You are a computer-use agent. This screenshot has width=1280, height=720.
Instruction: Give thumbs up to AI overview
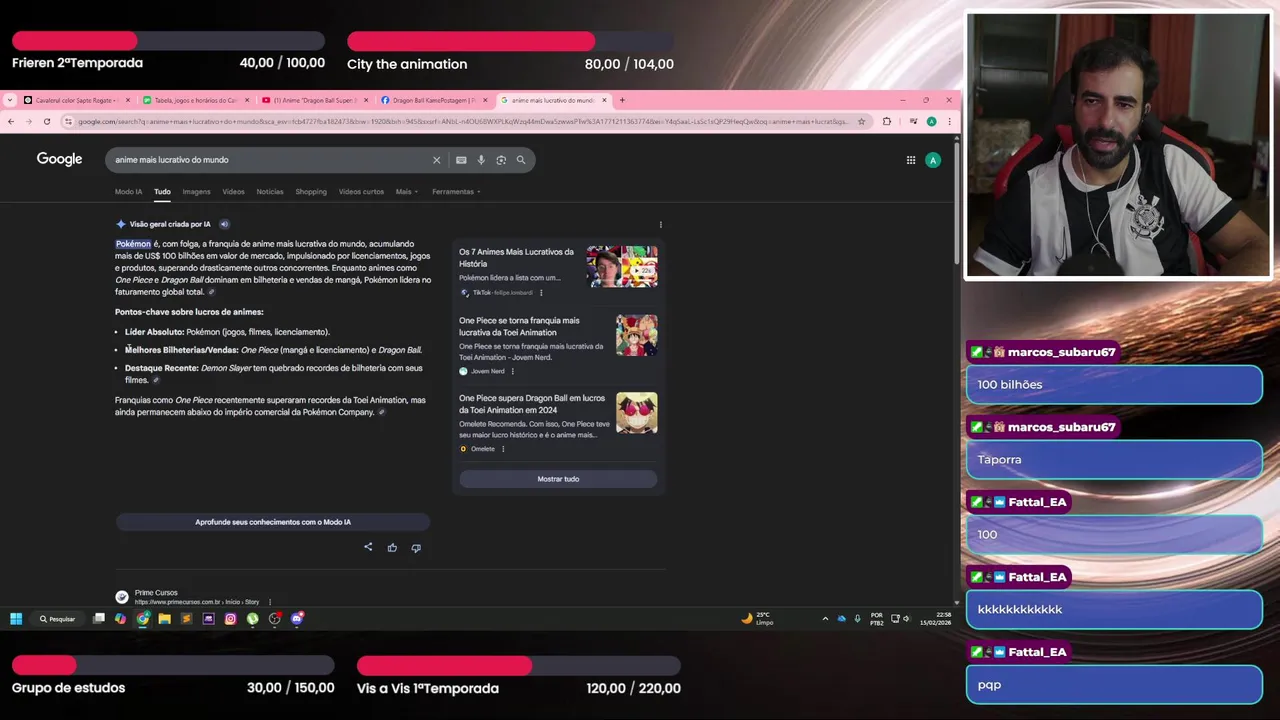(x=392, y=547)
